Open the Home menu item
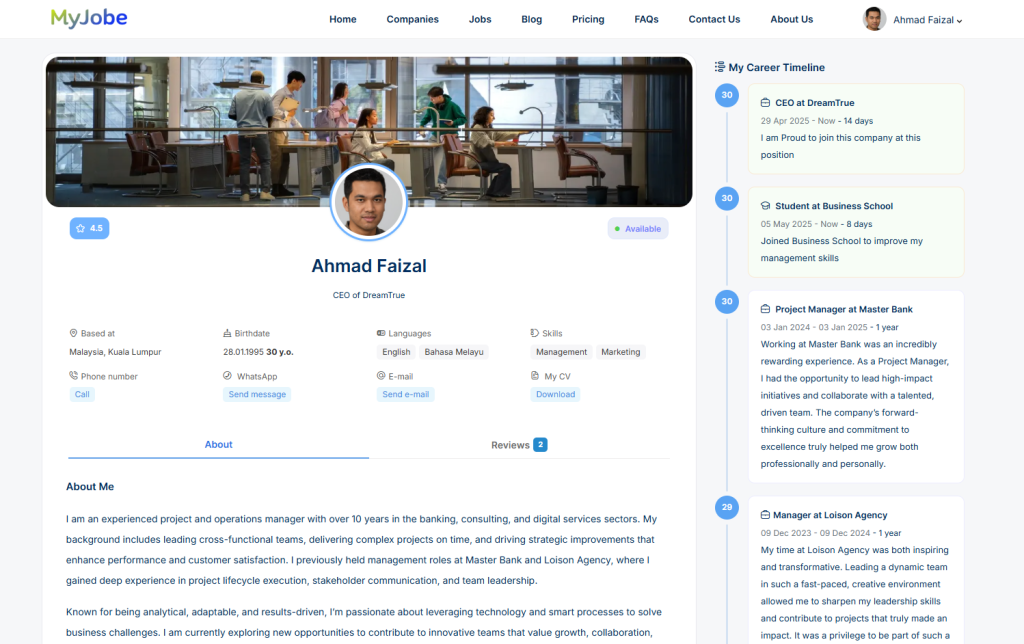This screenshot has height=644, width=1024. [343, 20]
